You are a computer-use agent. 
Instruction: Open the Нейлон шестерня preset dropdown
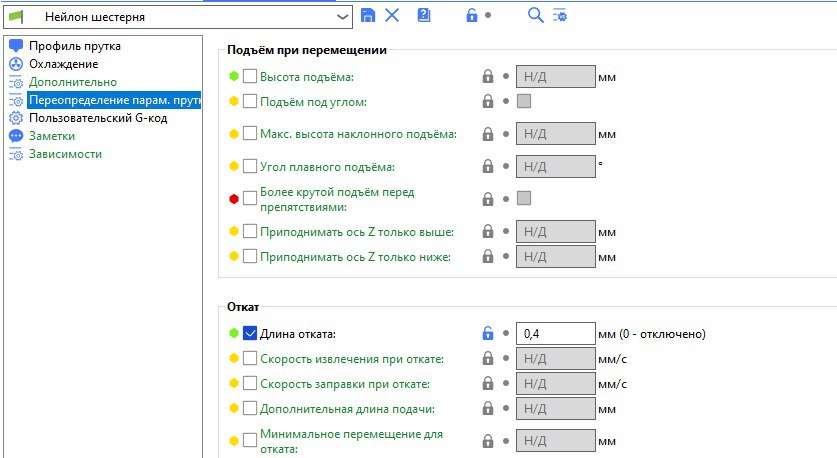point(343,16)
